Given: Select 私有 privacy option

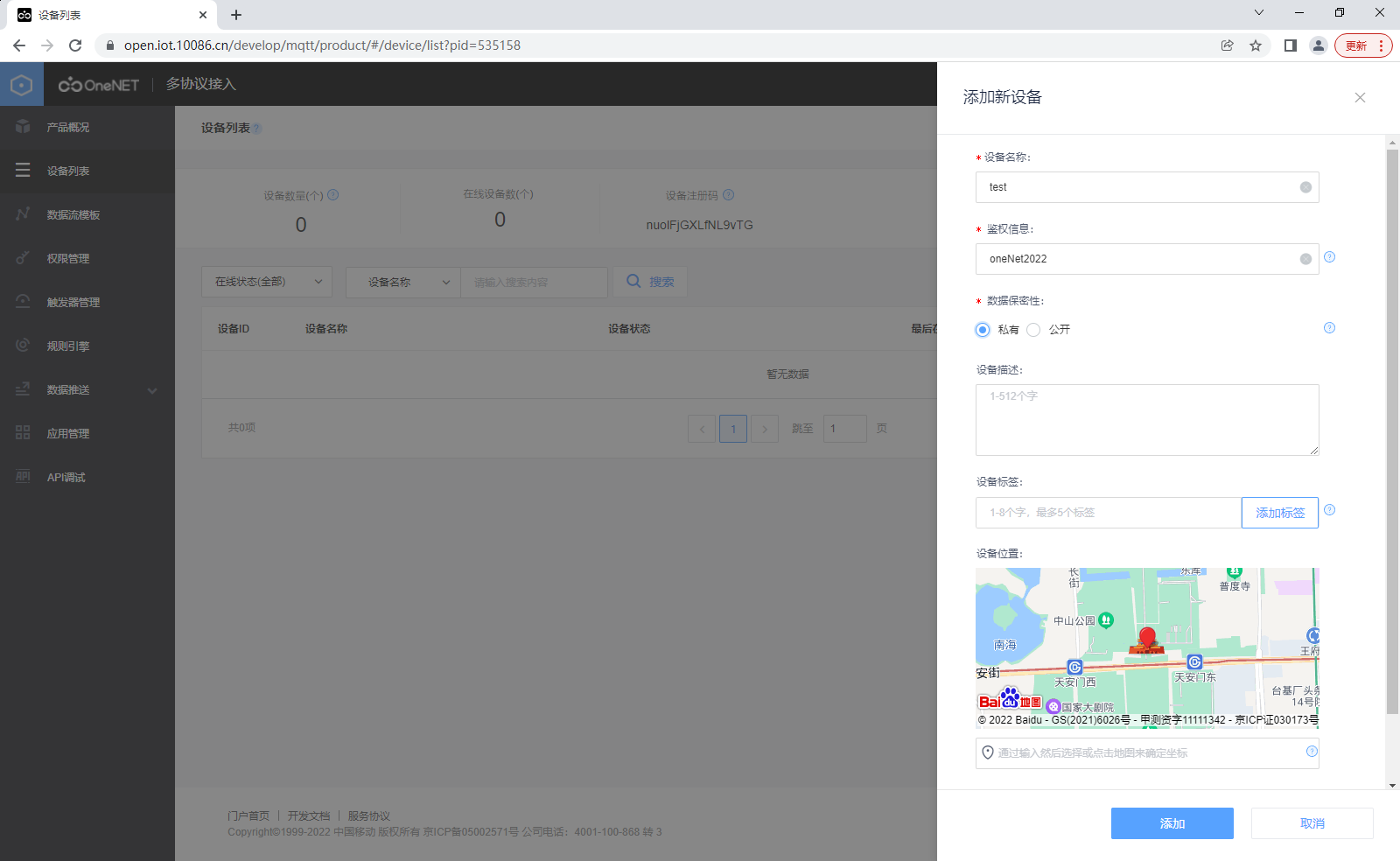Looking at the screenshot, I should tap(983, 330).
